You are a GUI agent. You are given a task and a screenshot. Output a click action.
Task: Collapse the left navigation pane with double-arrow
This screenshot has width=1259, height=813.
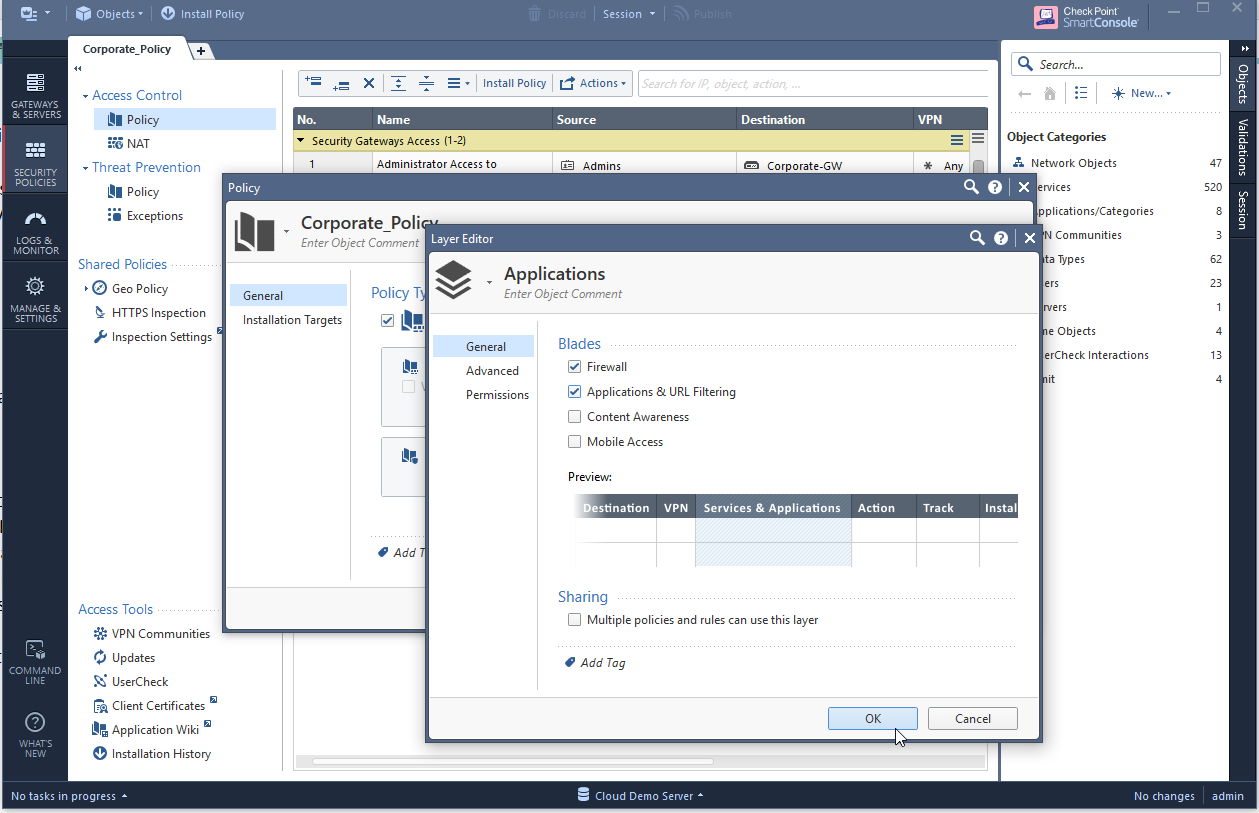(78, 68)
